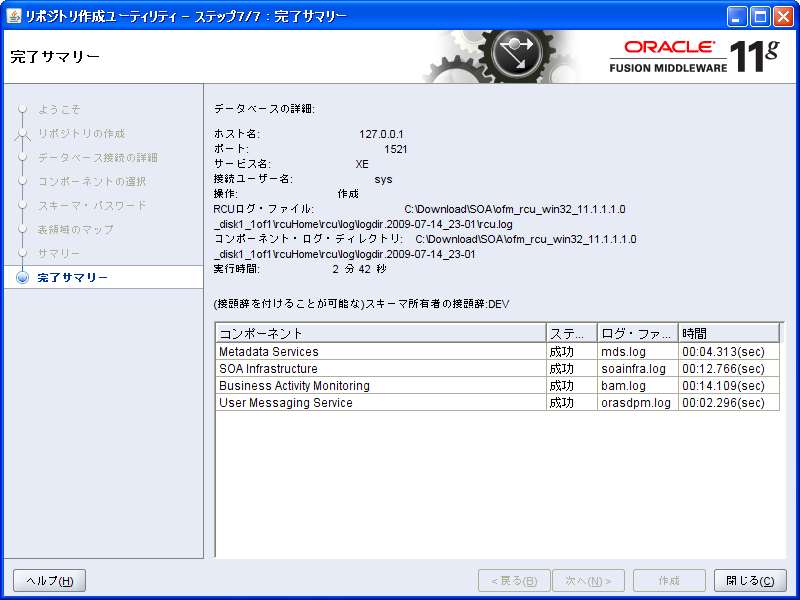Go to the データベース接続の詳細 step
Image resolution: width=800 pixels, height=600 pixels.
pyautogui.click(x=98, y=157)
